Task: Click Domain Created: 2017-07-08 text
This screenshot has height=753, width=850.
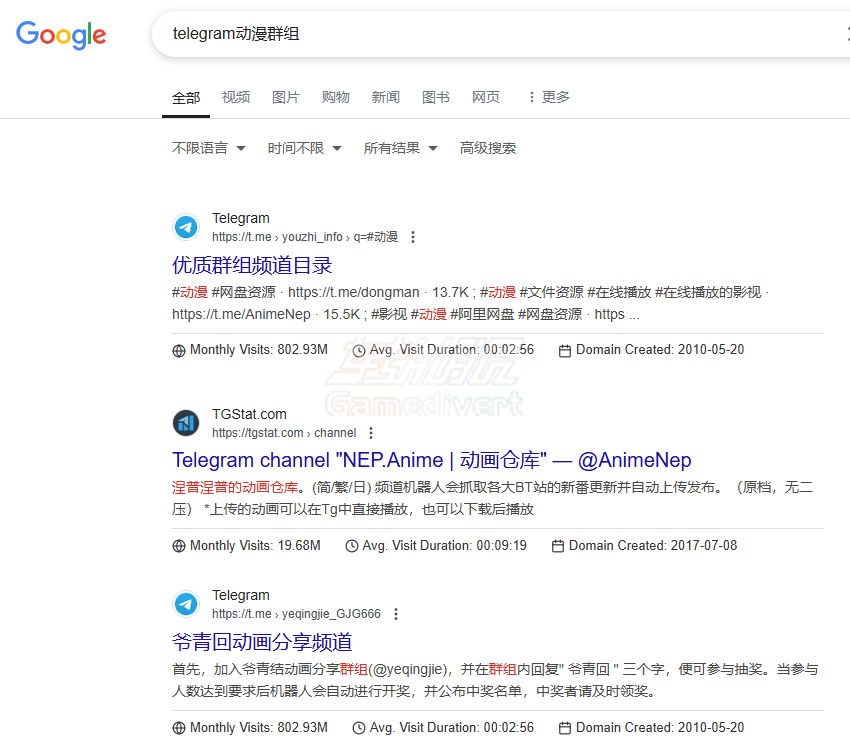Action: click(x=653, y=545)
